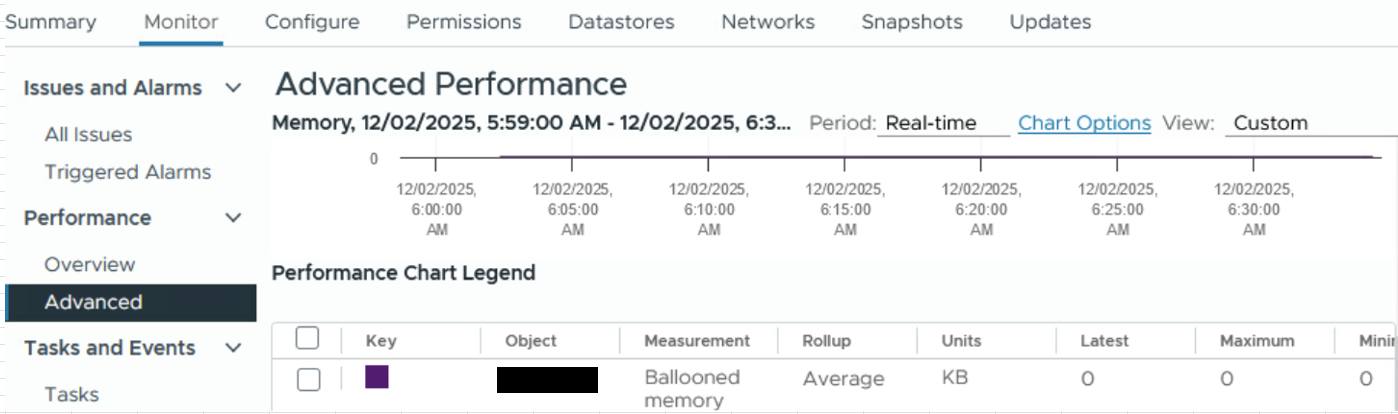Image resolution: width=1398 pixels, height=414 pixels.
Task: Collapse the Tasks and Events section
Action: pos(233,348)
